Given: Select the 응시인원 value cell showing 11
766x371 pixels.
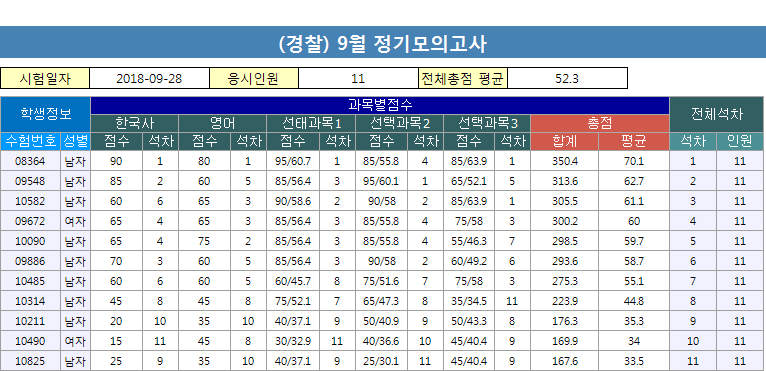Looking at the screenshot, I should 358,79.
